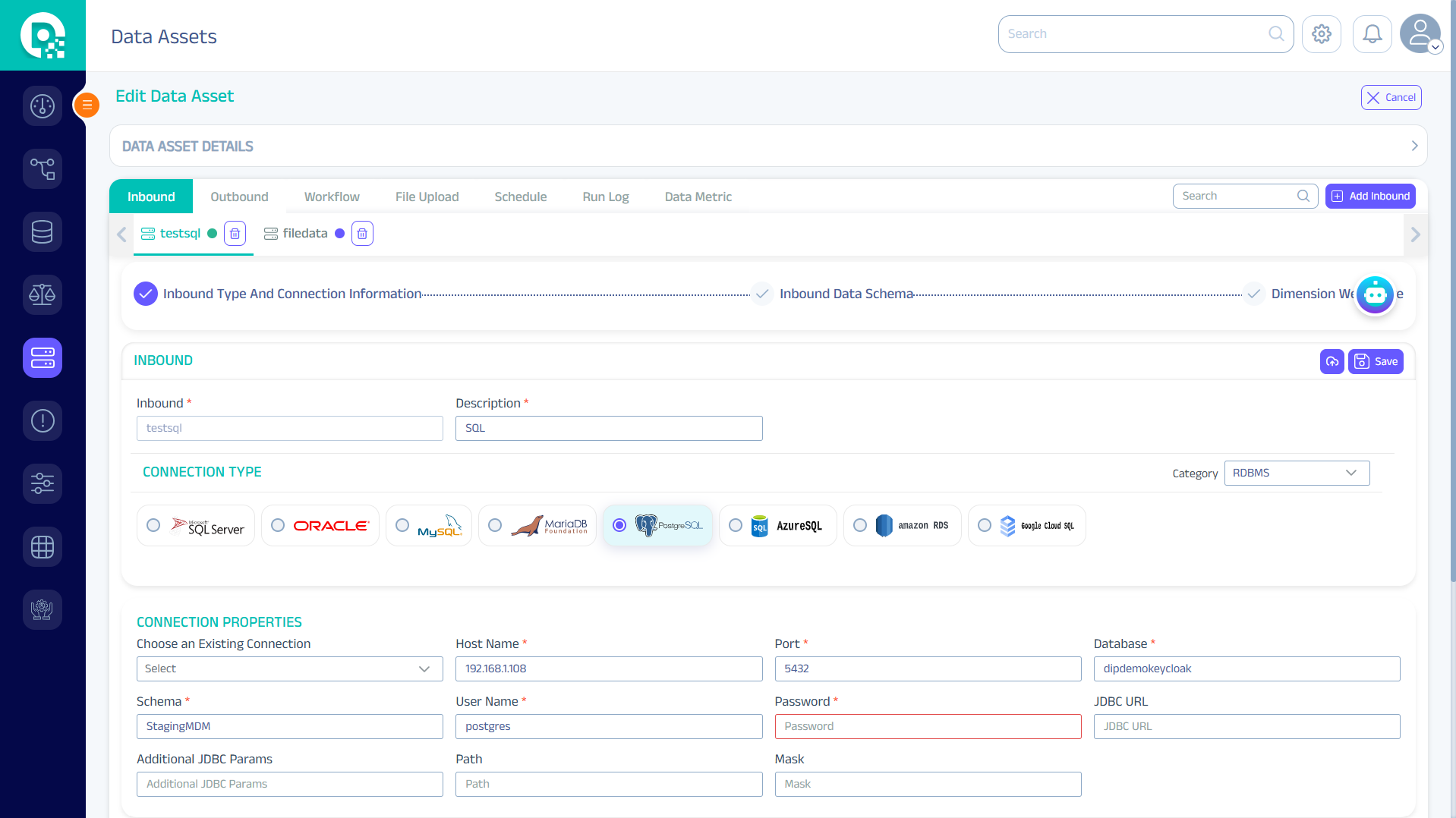Click the notification bell icon

1372,34
